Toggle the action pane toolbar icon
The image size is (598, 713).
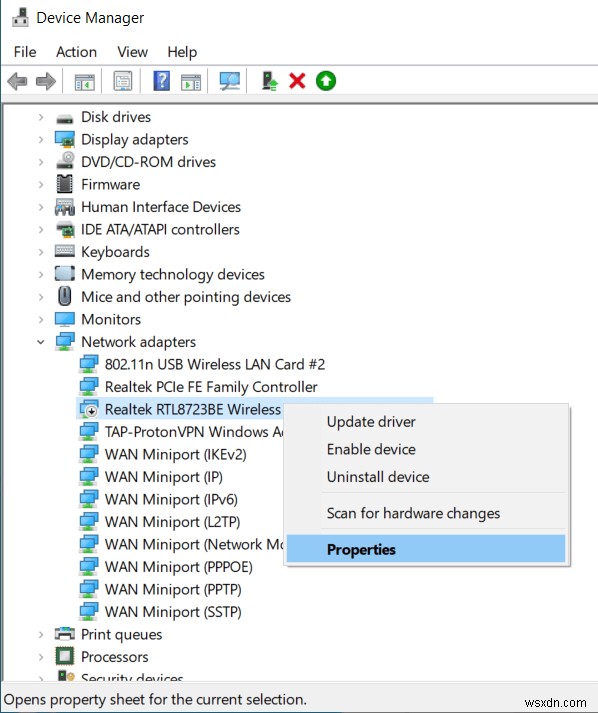tap(191, 82)
